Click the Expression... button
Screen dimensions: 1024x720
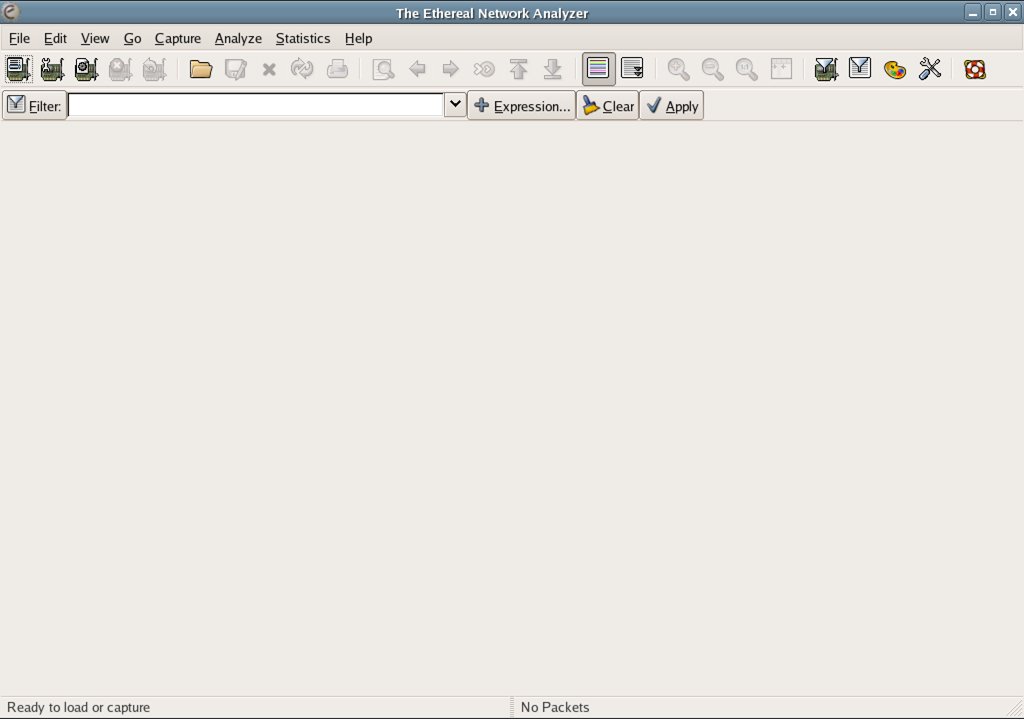point(521,106)
